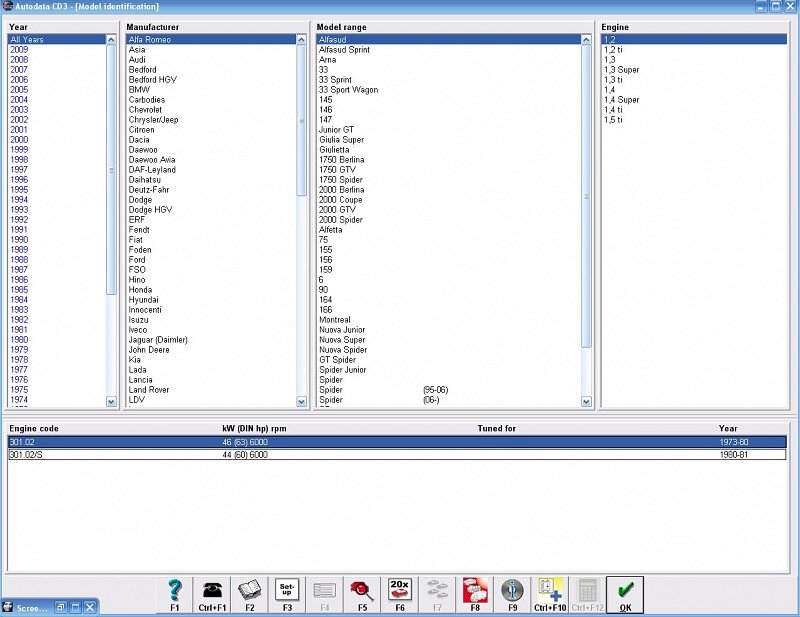Select All Years in Year list

coord(57,39)
